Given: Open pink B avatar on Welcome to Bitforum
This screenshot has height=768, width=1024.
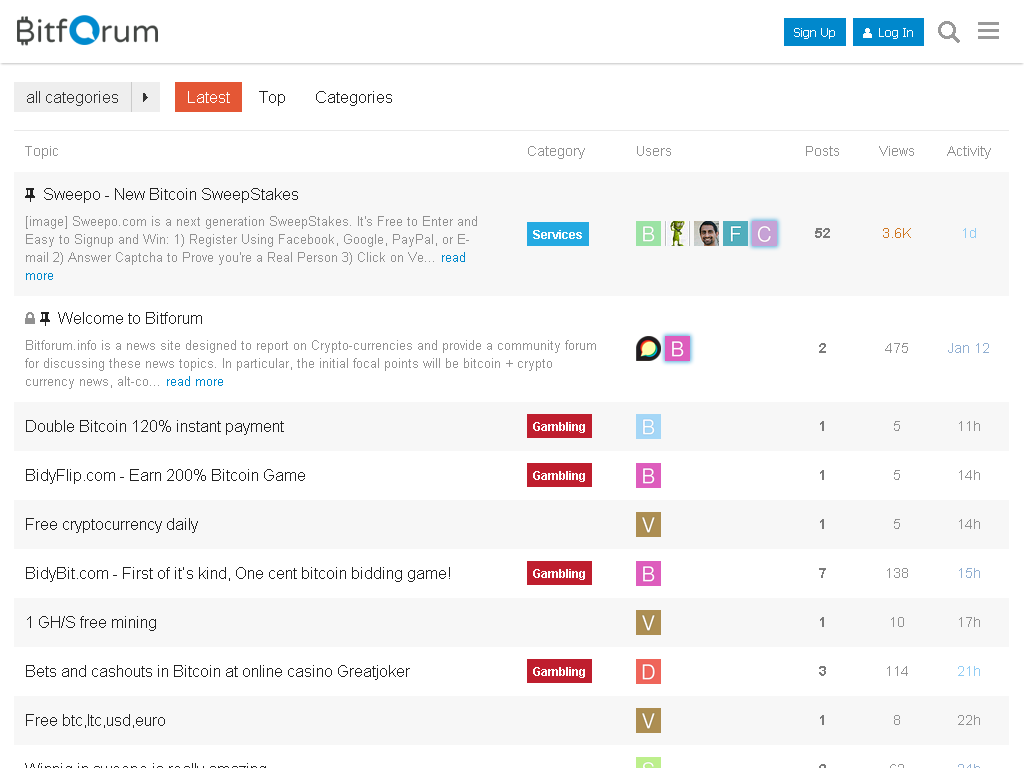Looking at the screenshot, I should point(677,349).
